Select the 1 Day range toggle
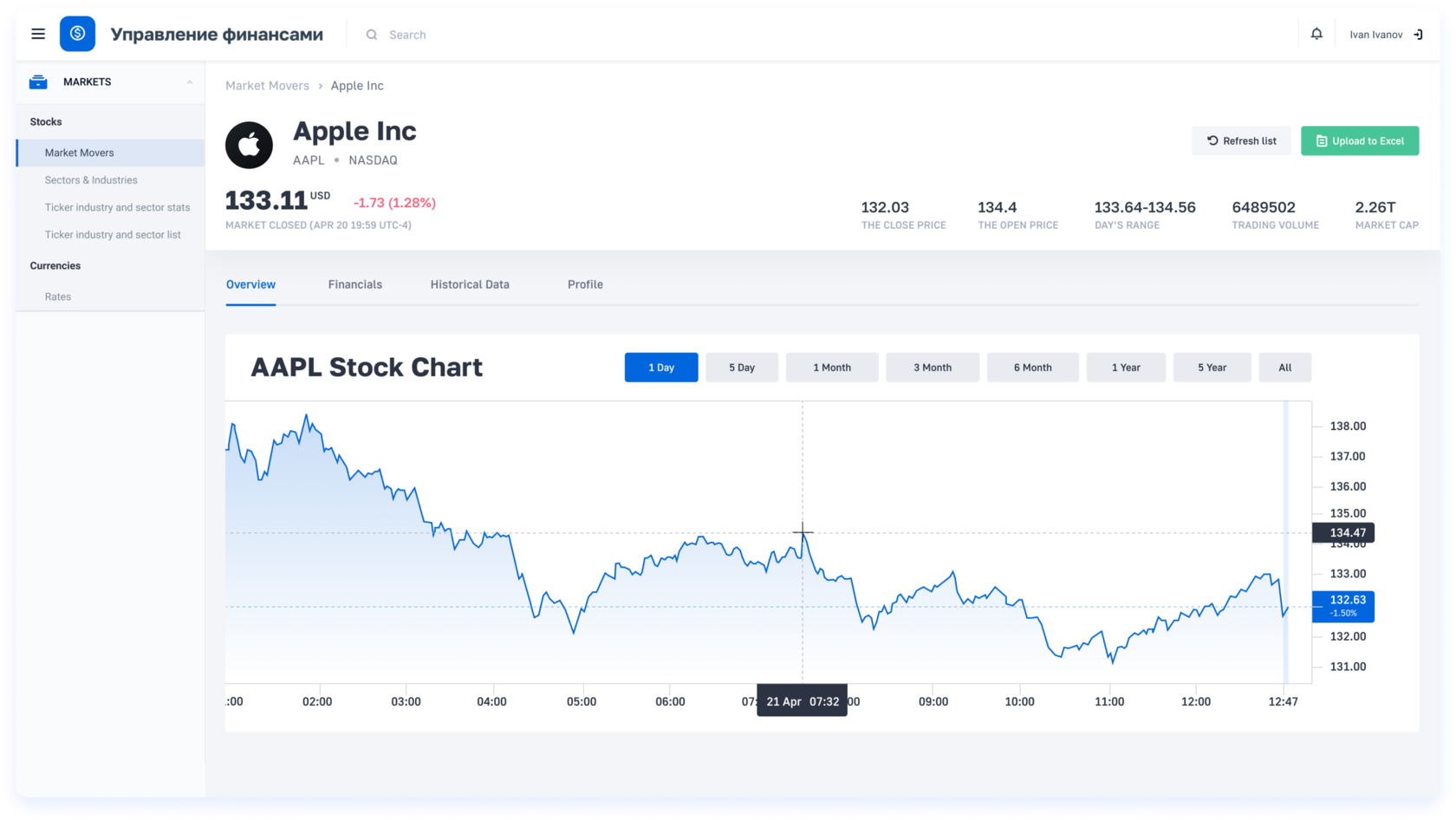 coord(660,368)
